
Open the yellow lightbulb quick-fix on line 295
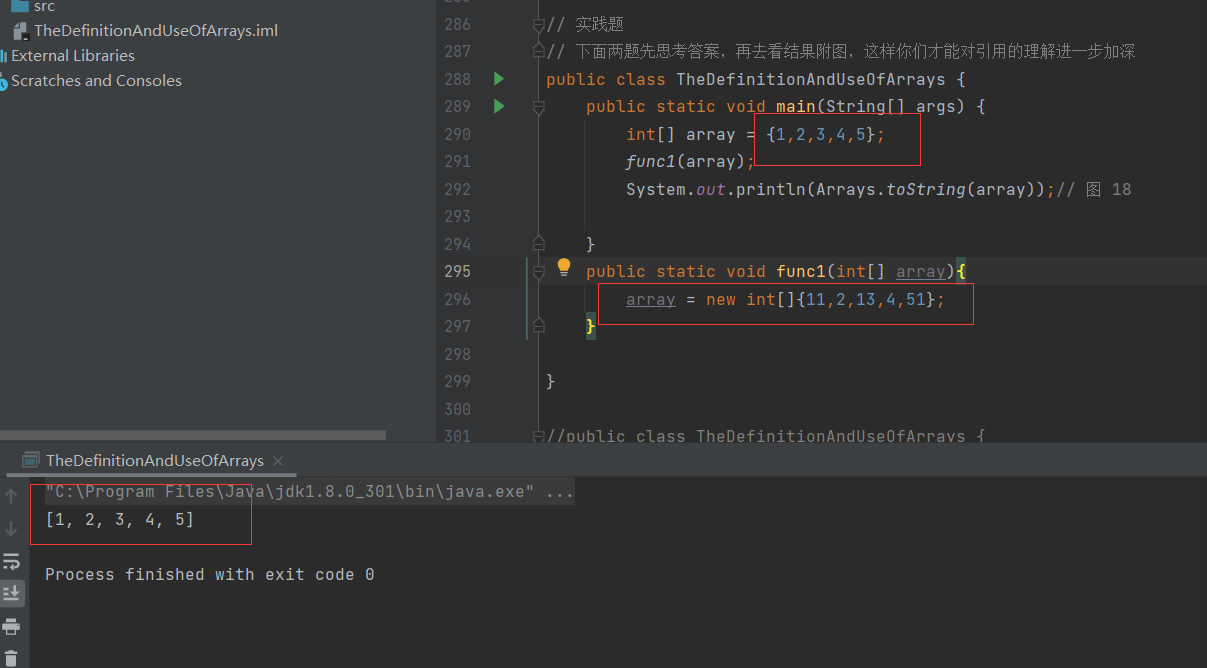(564, 267)
